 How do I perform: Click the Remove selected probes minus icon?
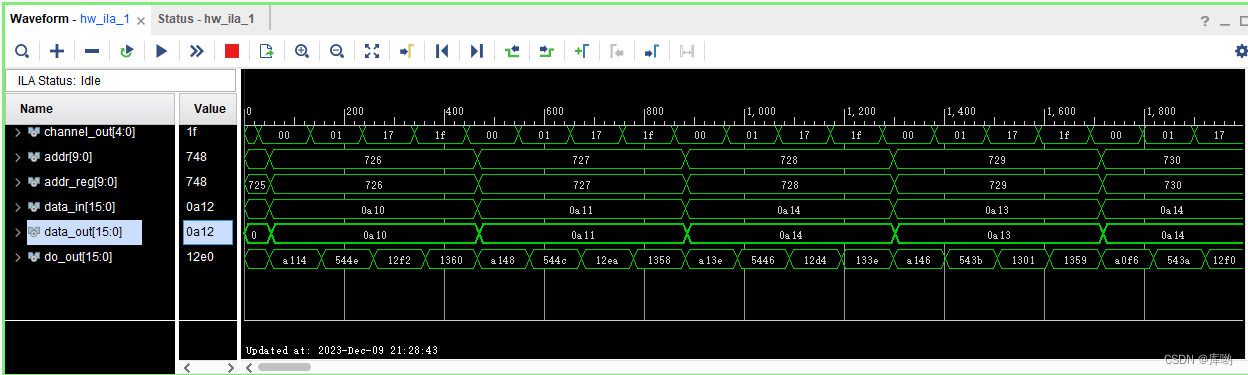(x=92, y=51)
